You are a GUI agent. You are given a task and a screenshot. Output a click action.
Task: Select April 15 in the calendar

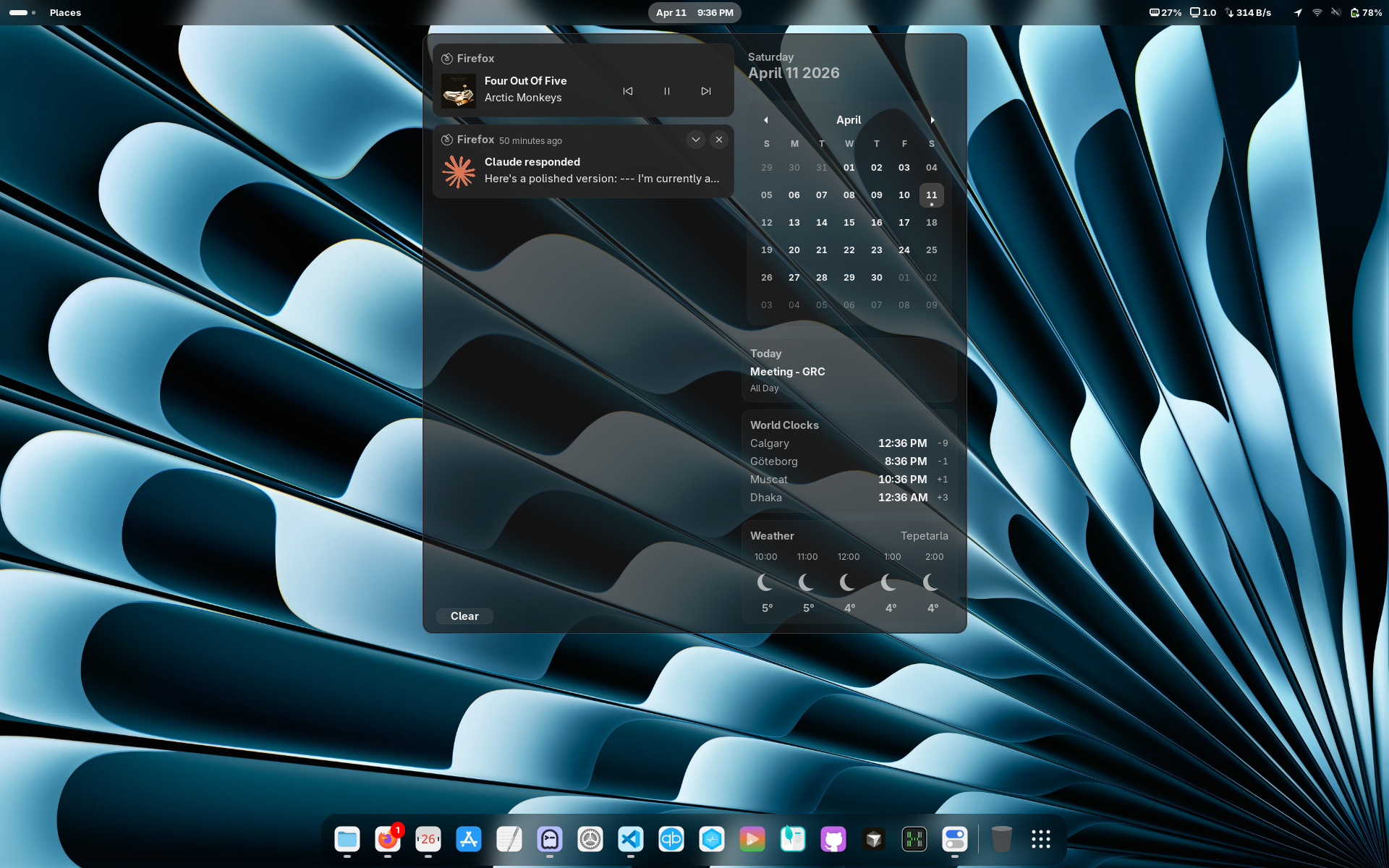point(849,223)
